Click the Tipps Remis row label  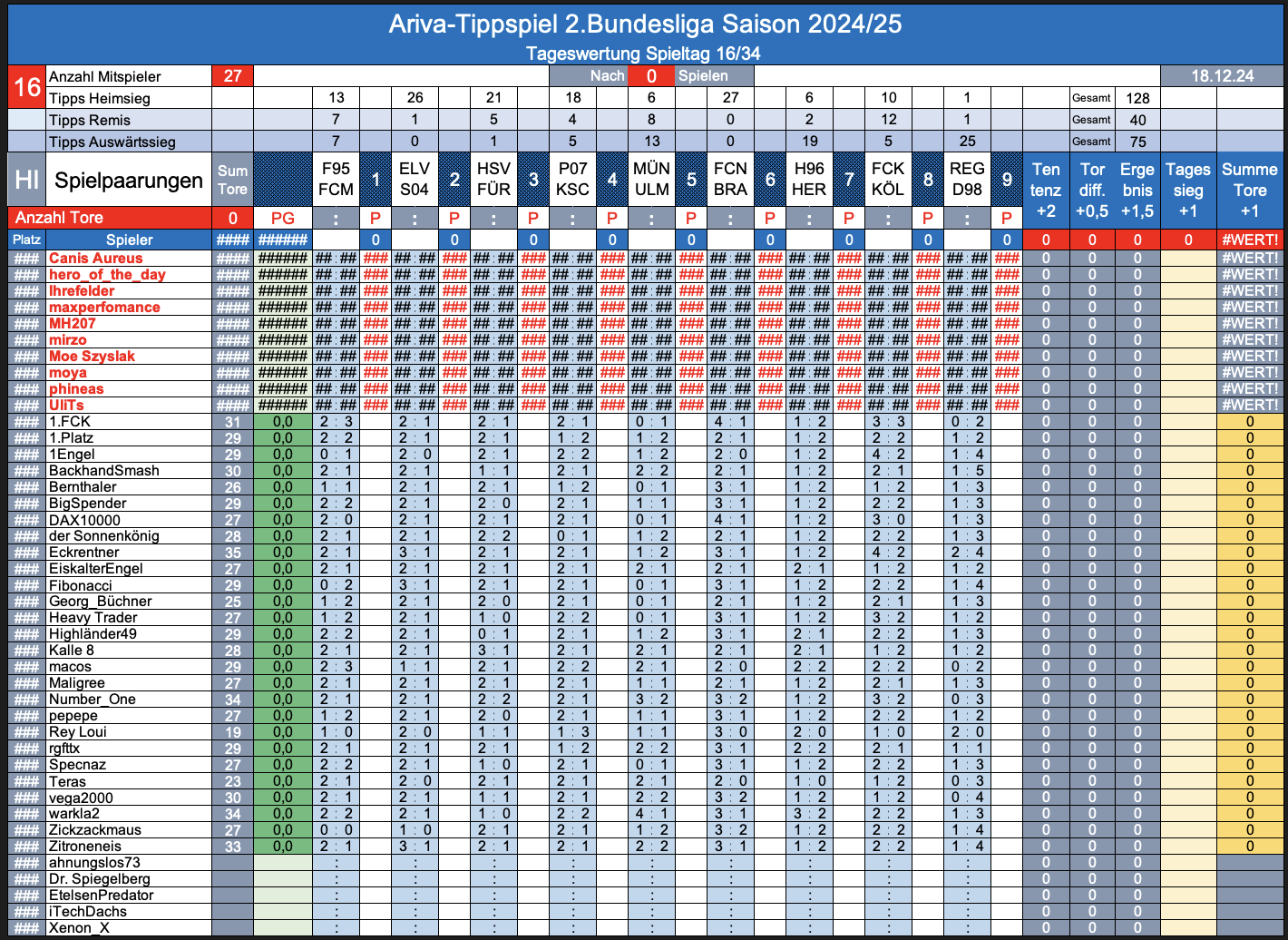pyautogui.click(x=90, y=120)
